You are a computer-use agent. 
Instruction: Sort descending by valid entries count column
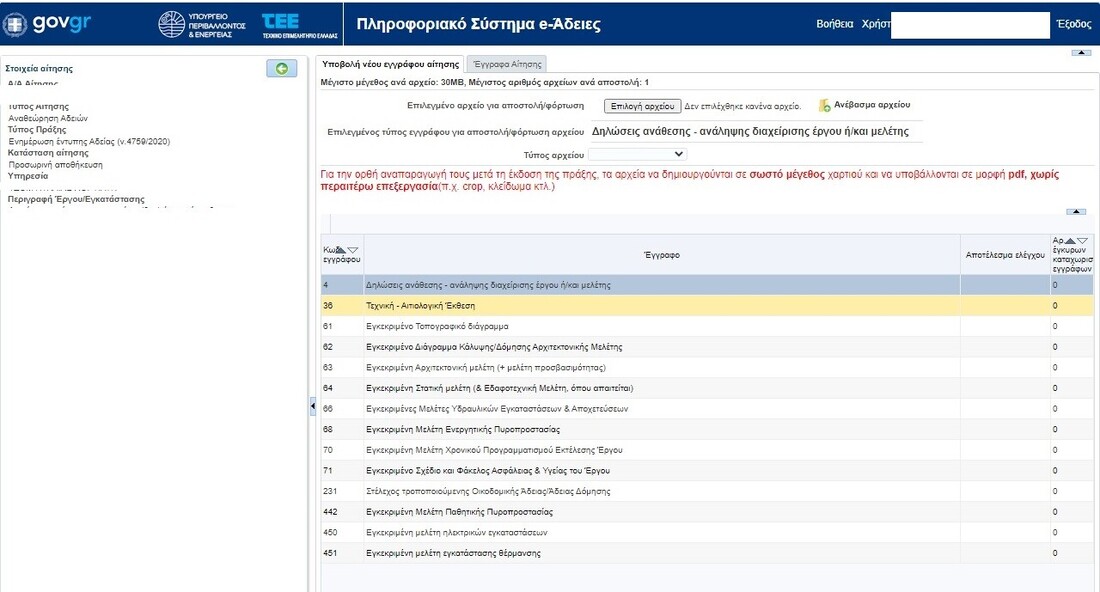[1082, 241]
